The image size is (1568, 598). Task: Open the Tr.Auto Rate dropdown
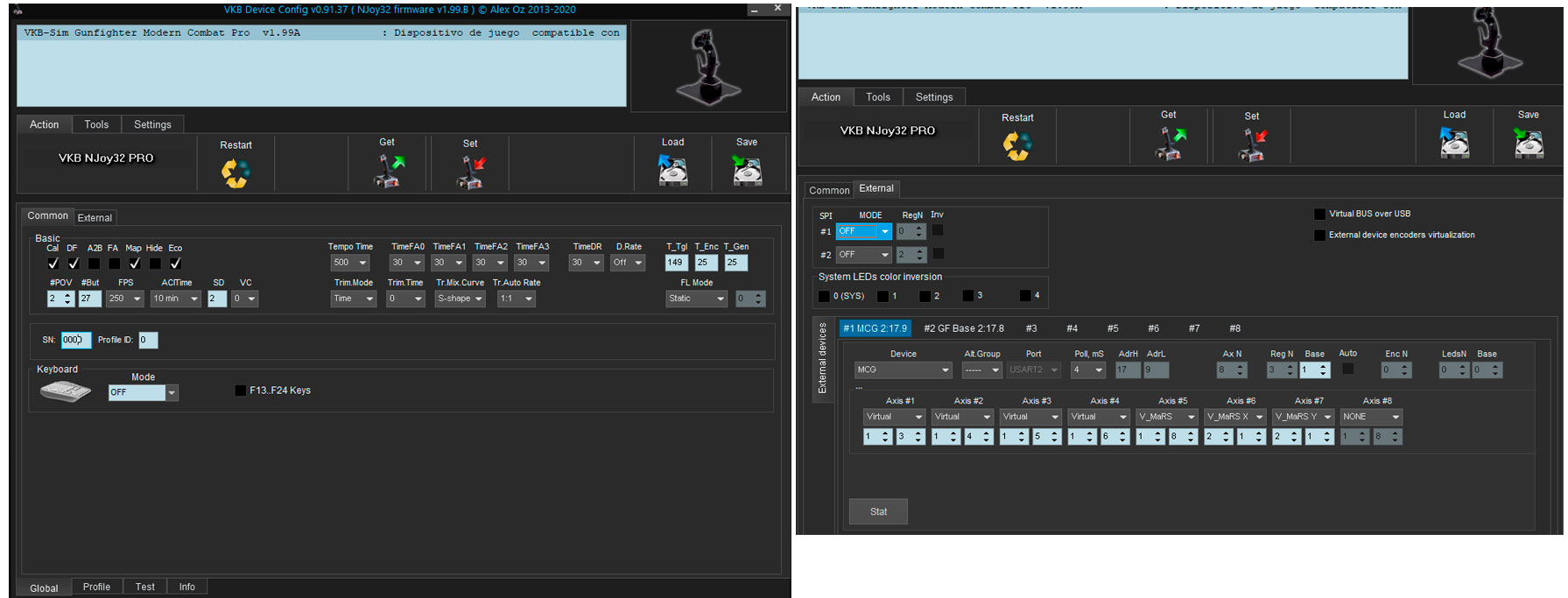(x=516, y=299)
